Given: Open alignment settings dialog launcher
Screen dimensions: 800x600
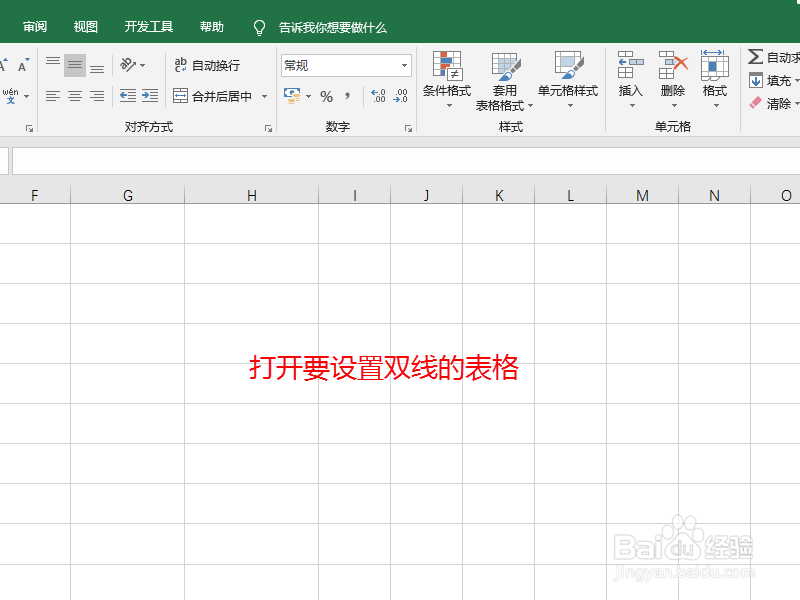Looking at the screenshot, I should pos(268,129).
